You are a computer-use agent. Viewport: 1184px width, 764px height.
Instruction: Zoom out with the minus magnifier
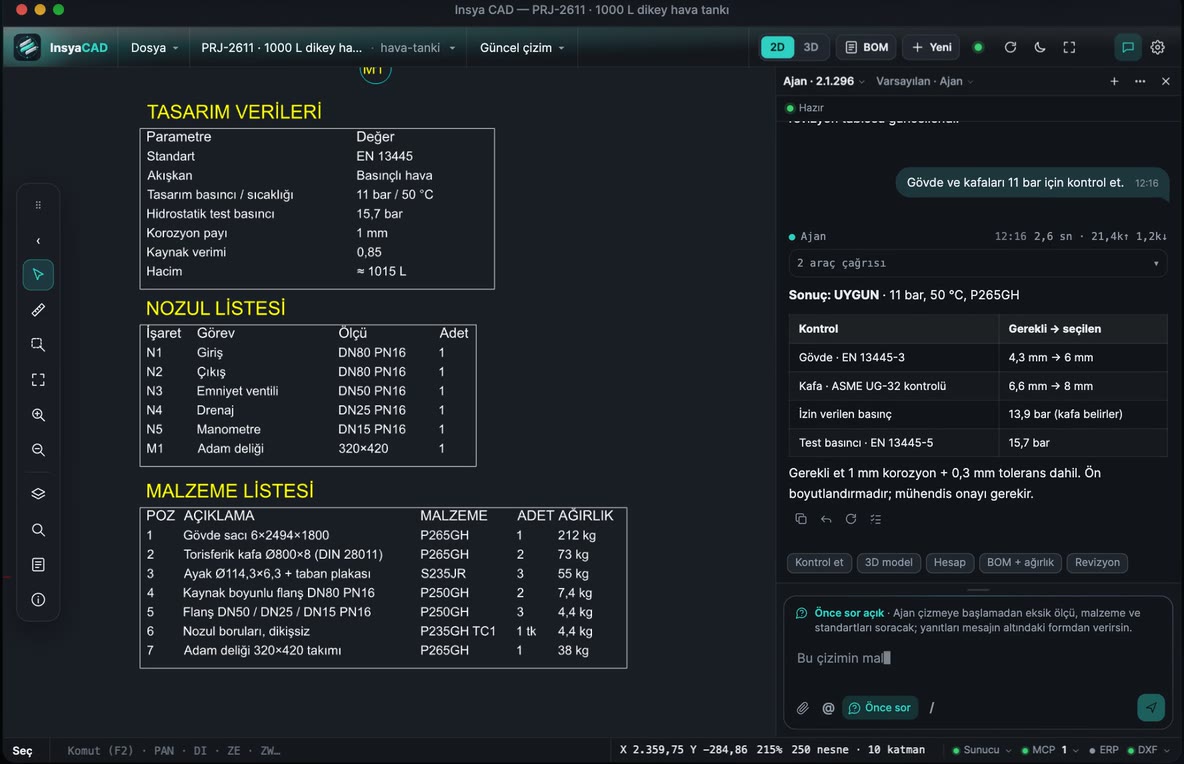[x=38, y=450]
